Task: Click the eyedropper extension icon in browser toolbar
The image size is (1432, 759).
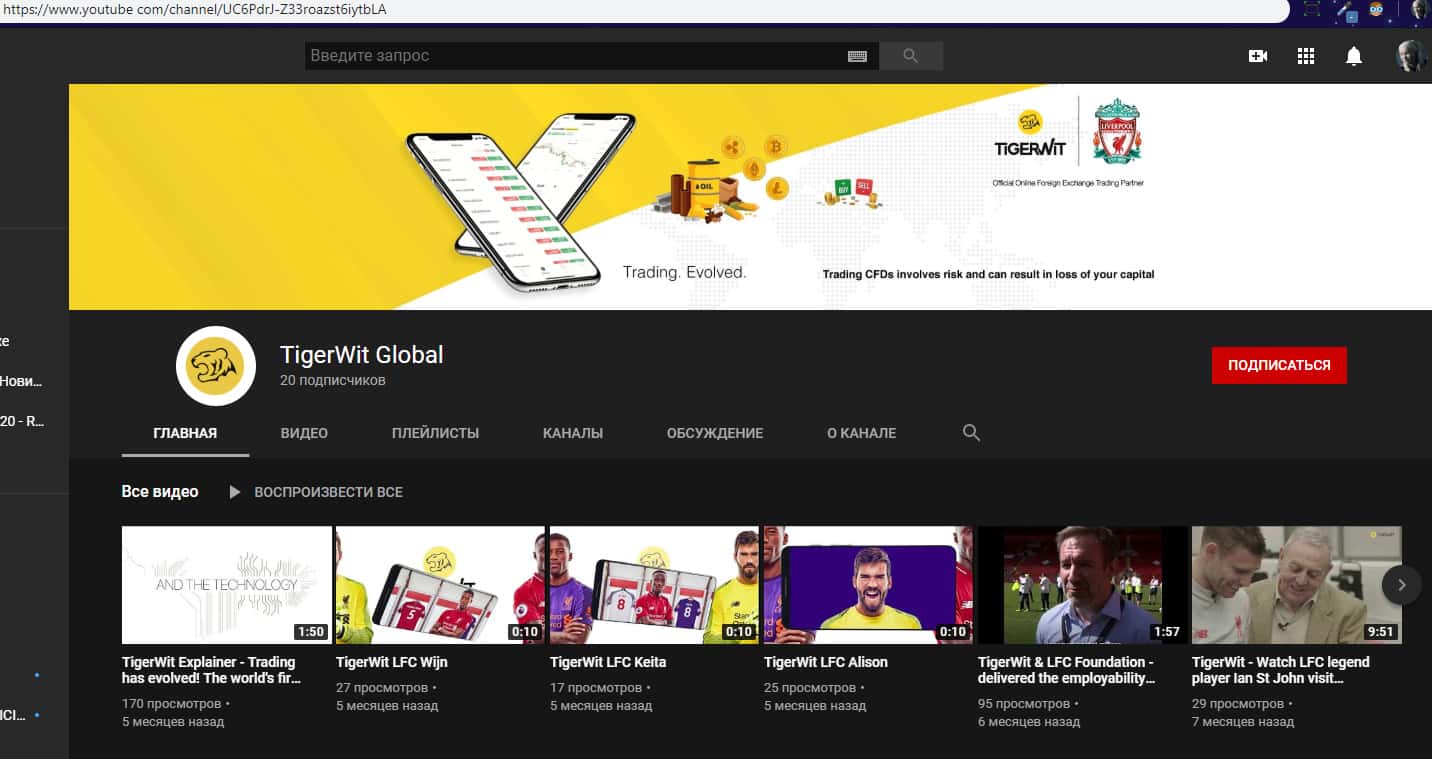Action: point(1346,10)
